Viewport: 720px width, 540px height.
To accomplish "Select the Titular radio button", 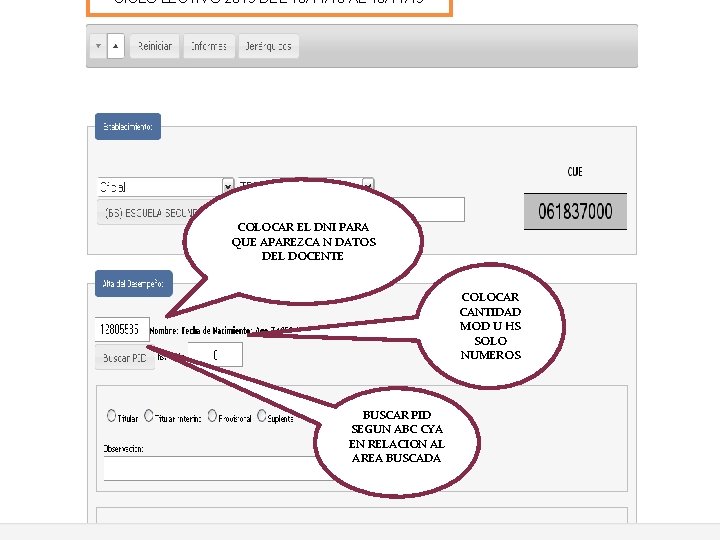I will point(111,416).
